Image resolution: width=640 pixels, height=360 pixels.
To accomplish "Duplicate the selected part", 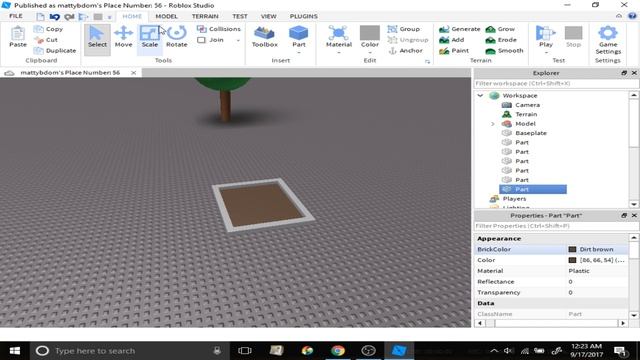I will click(55, 50).
